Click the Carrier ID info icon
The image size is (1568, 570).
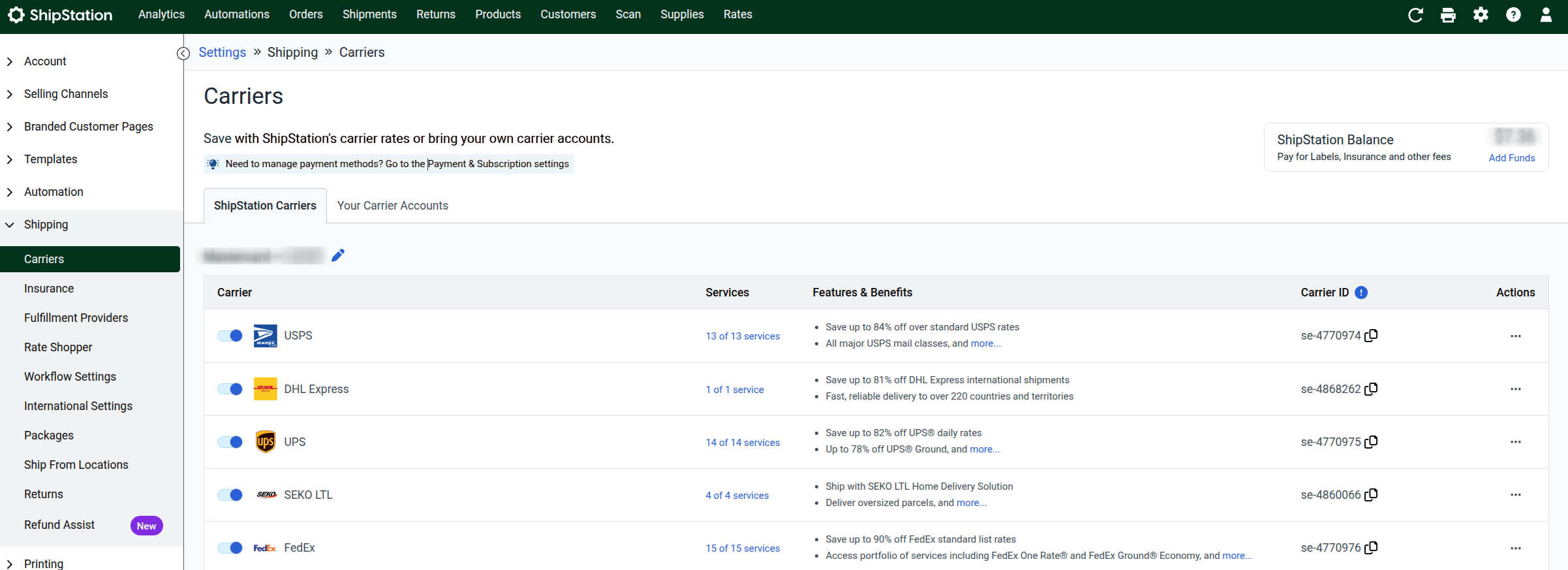tap(1361, 293)
